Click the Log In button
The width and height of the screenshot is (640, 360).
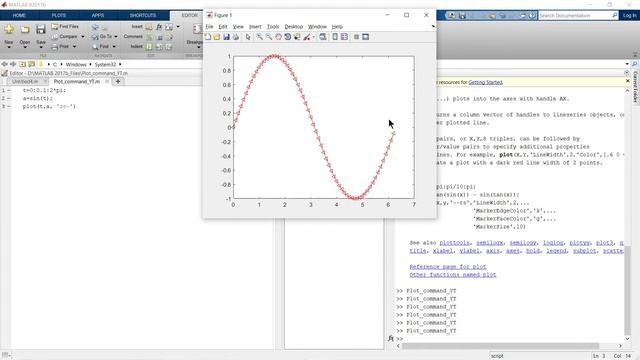coord(629,16)
